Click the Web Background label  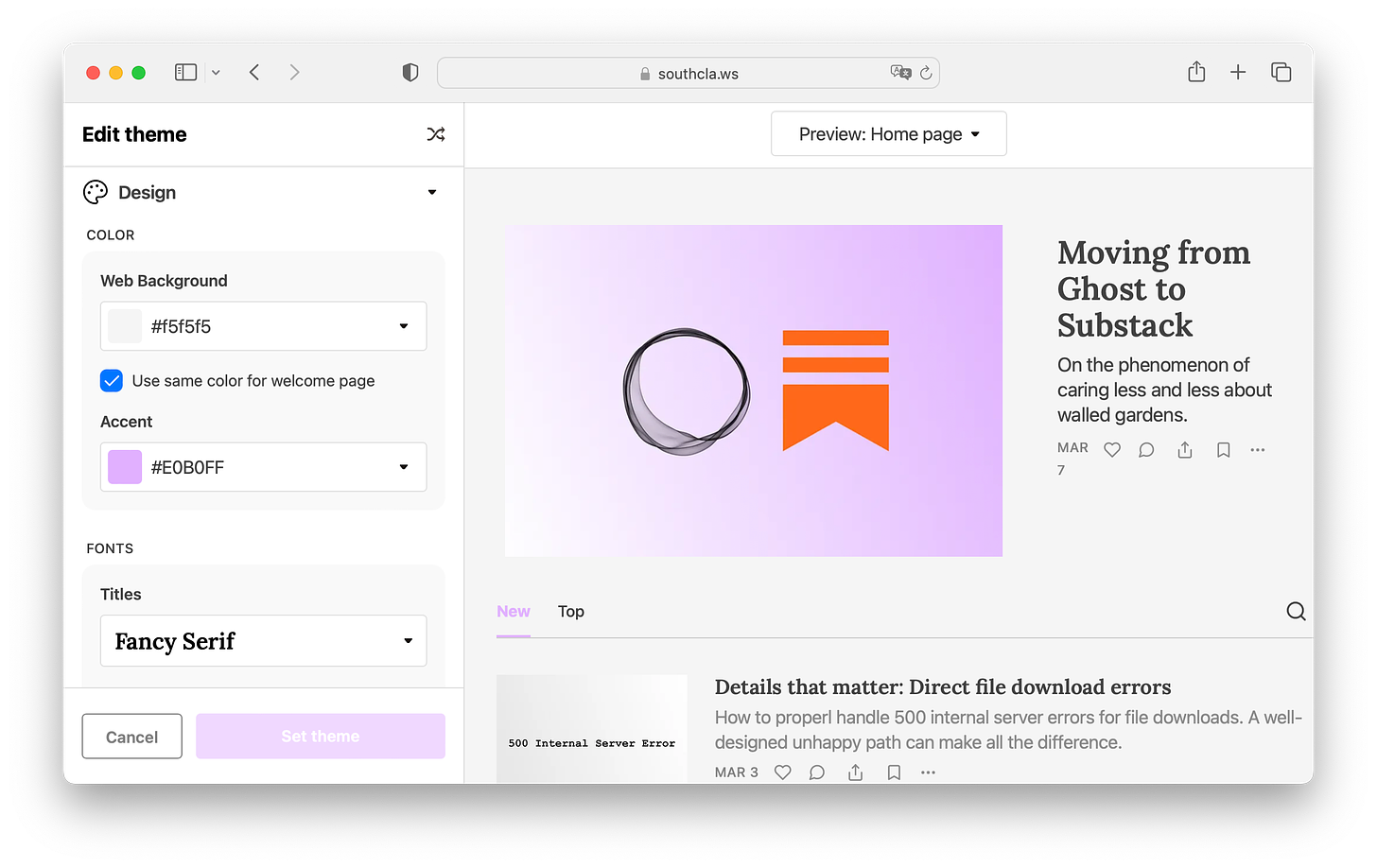pyautogui.click(x=164, y=281)
